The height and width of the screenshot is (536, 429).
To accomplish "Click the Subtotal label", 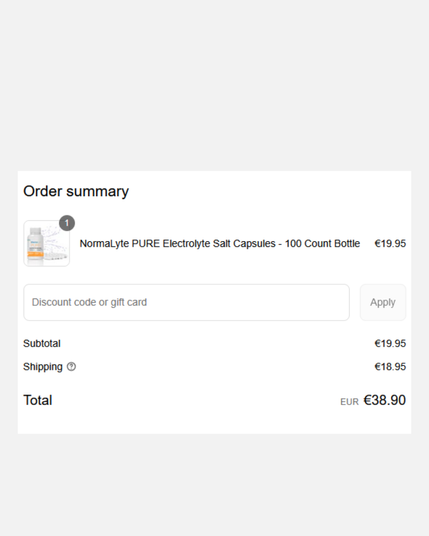I will (42, 343).
